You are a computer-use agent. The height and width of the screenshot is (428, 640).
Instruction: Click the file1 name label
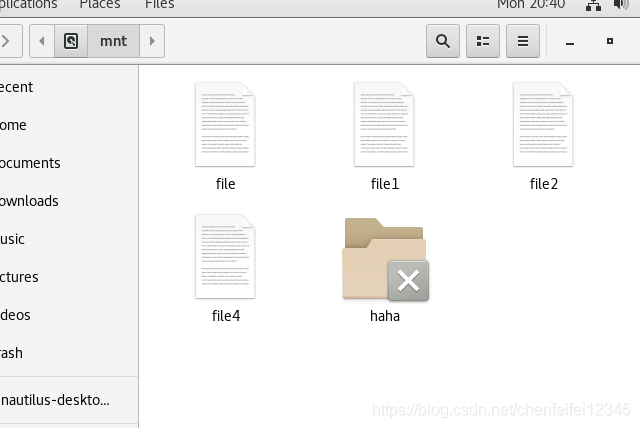384,184
